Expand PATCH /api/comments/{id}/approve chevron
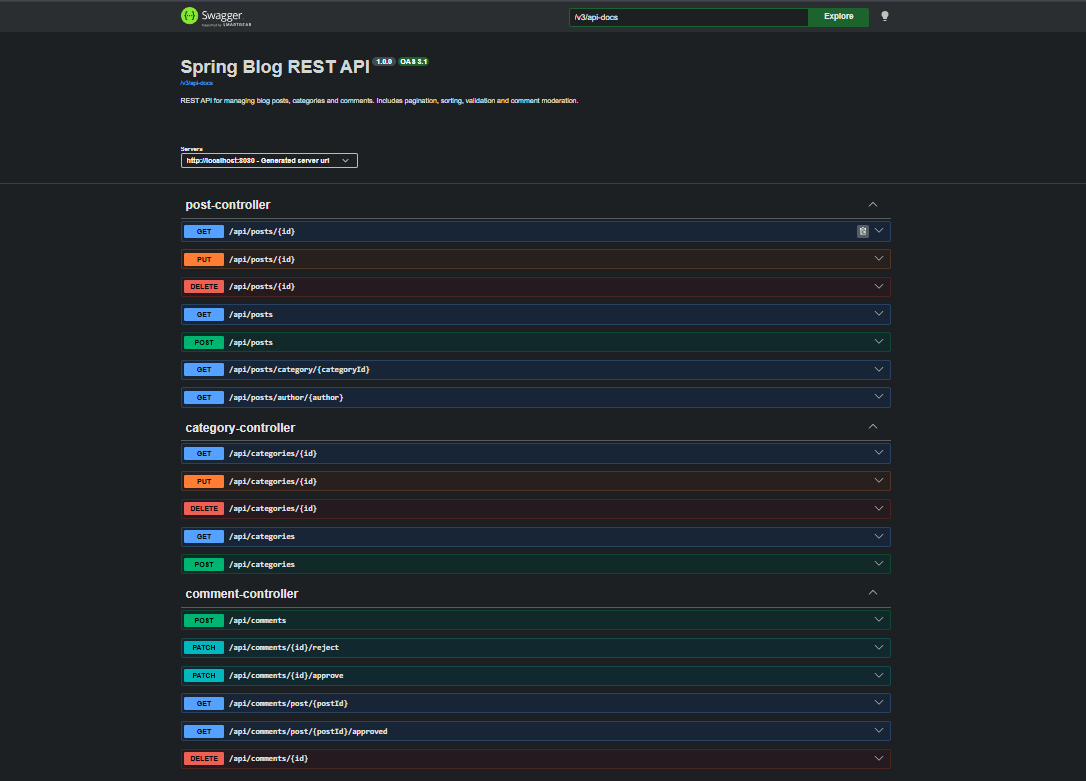Image resolution: width=1086 pixels, height=781 pixels. 879,675
